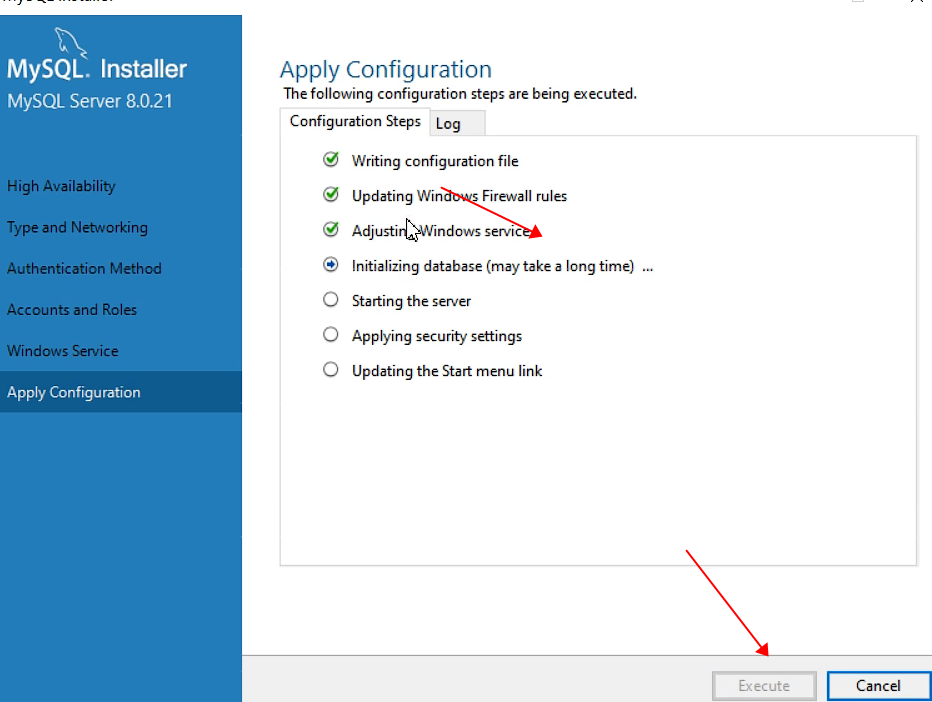Click the Execute button
The width and height of the screenshot is (932, 702).
tap(764, 686)
